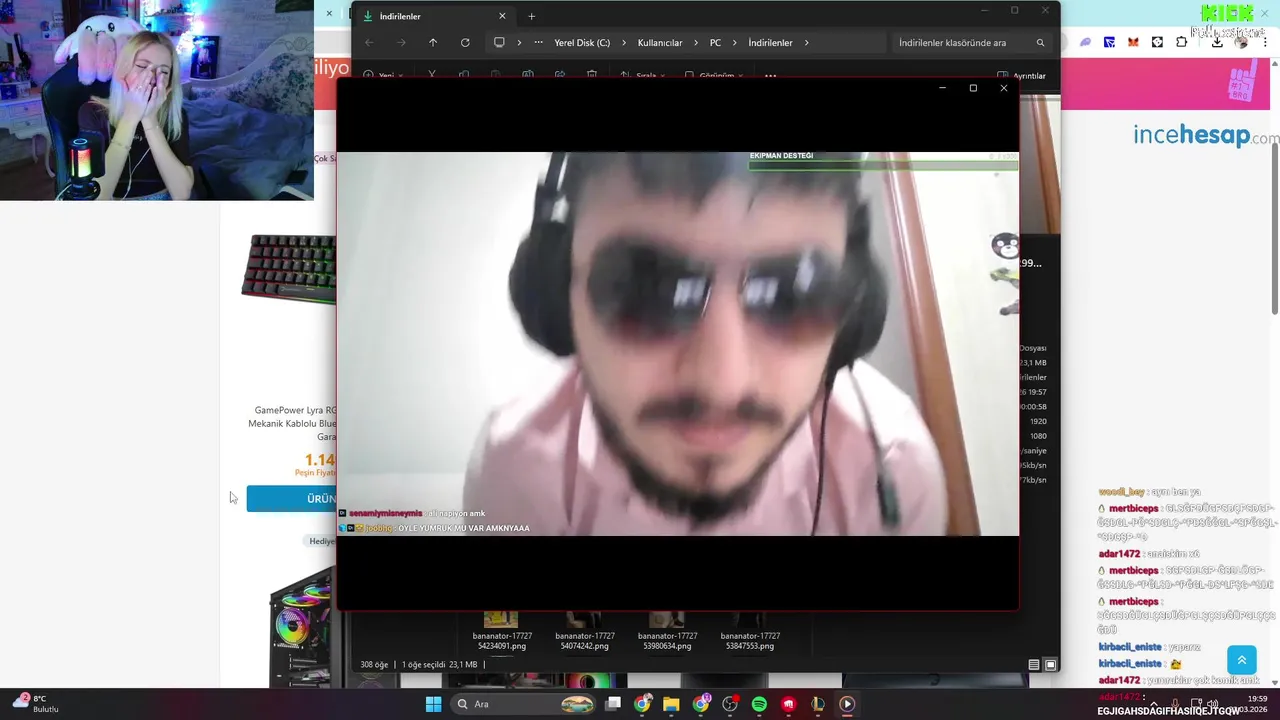This screenshot has width=1280, height=720.
Task: Open Windows Start menu
Action: pos(433,704)
